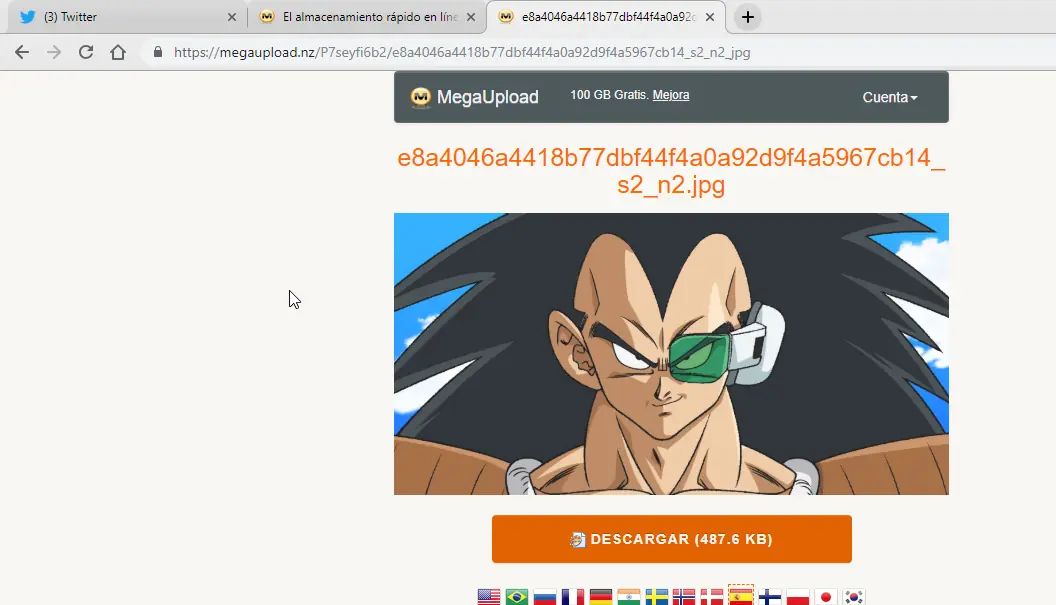Select the Sweden flag language
The image size is (1056, 605).
657,597
